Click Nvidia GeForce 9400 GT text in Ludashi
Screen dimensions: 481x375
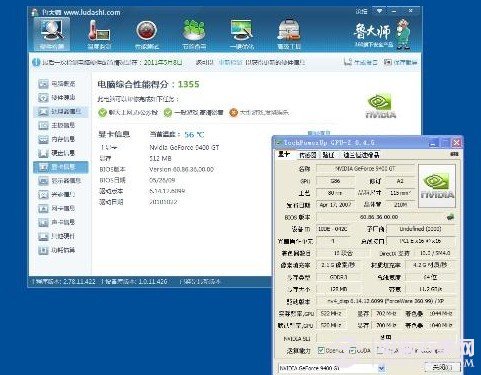point(184,147)
